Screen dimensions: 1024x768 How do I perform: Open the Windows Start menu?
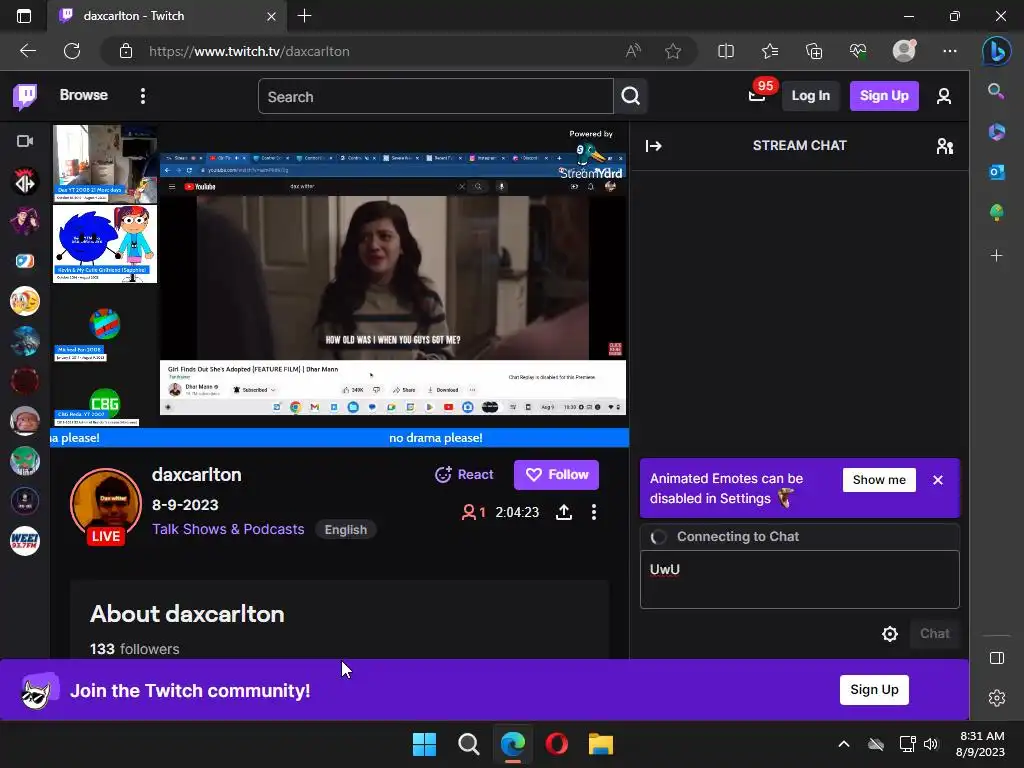[x=424, y=744]
